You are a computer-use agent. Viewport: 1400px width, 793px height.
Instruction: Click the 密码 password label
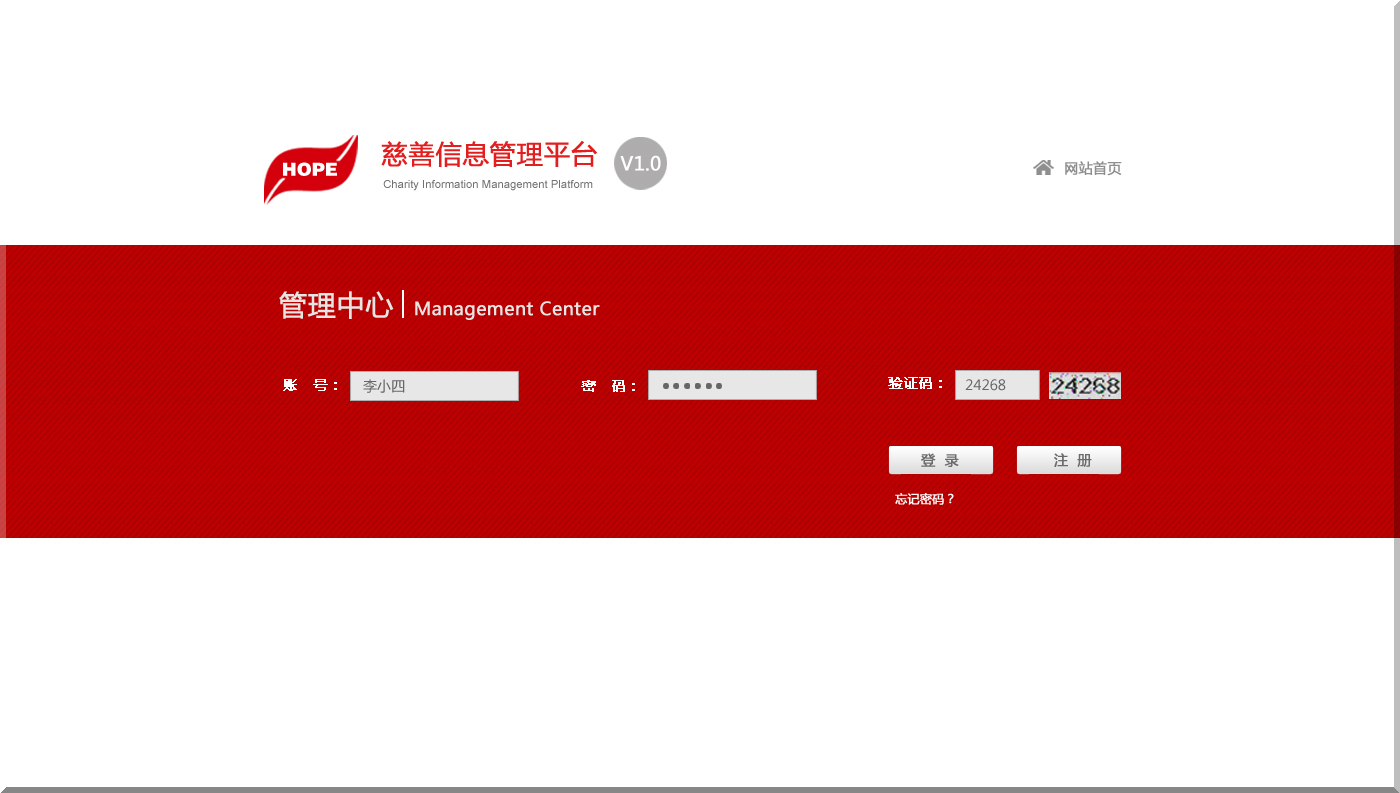(x=610, y=385)
